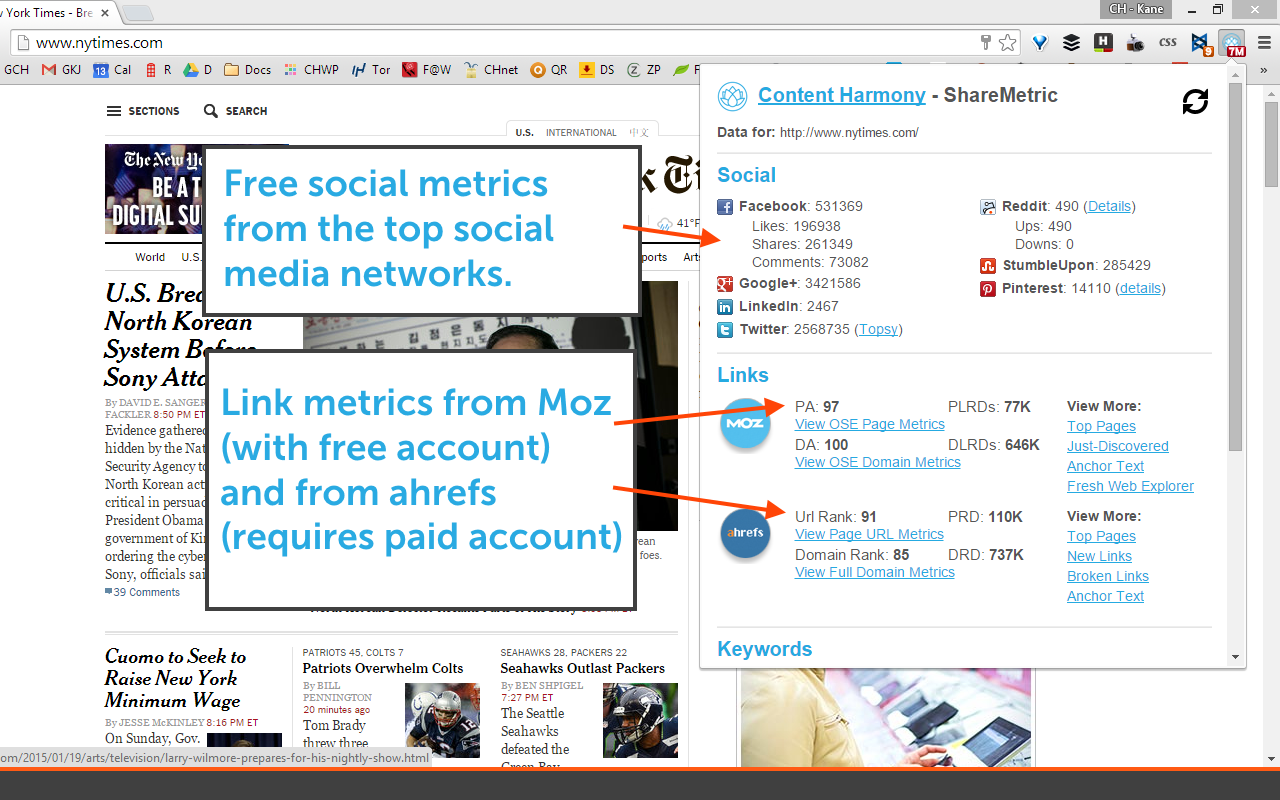This screenshot has height=800, width=1280.
Task: Open the NYT Search
Action: [236, 111]
